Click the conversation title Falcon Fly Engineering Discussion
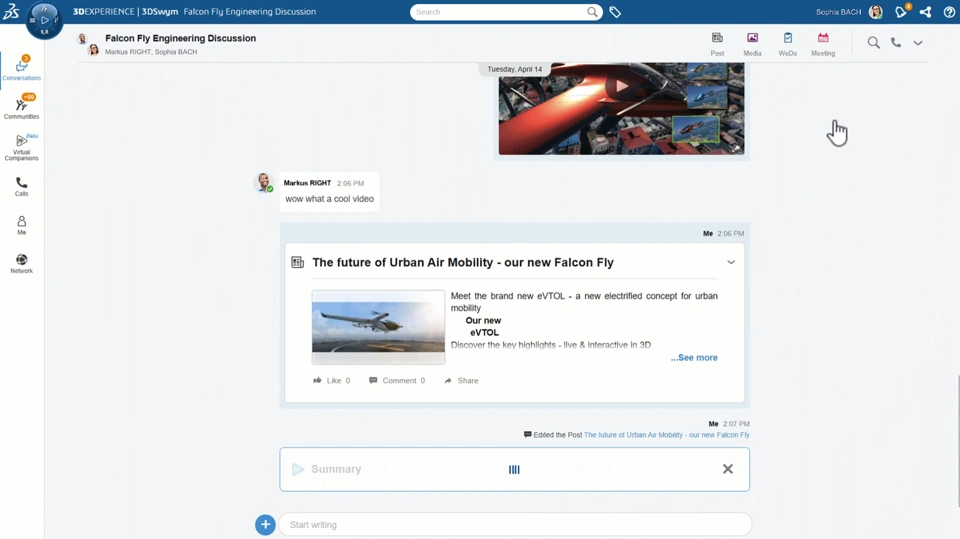This screenshot has height=539, width=960. (181, 38)
